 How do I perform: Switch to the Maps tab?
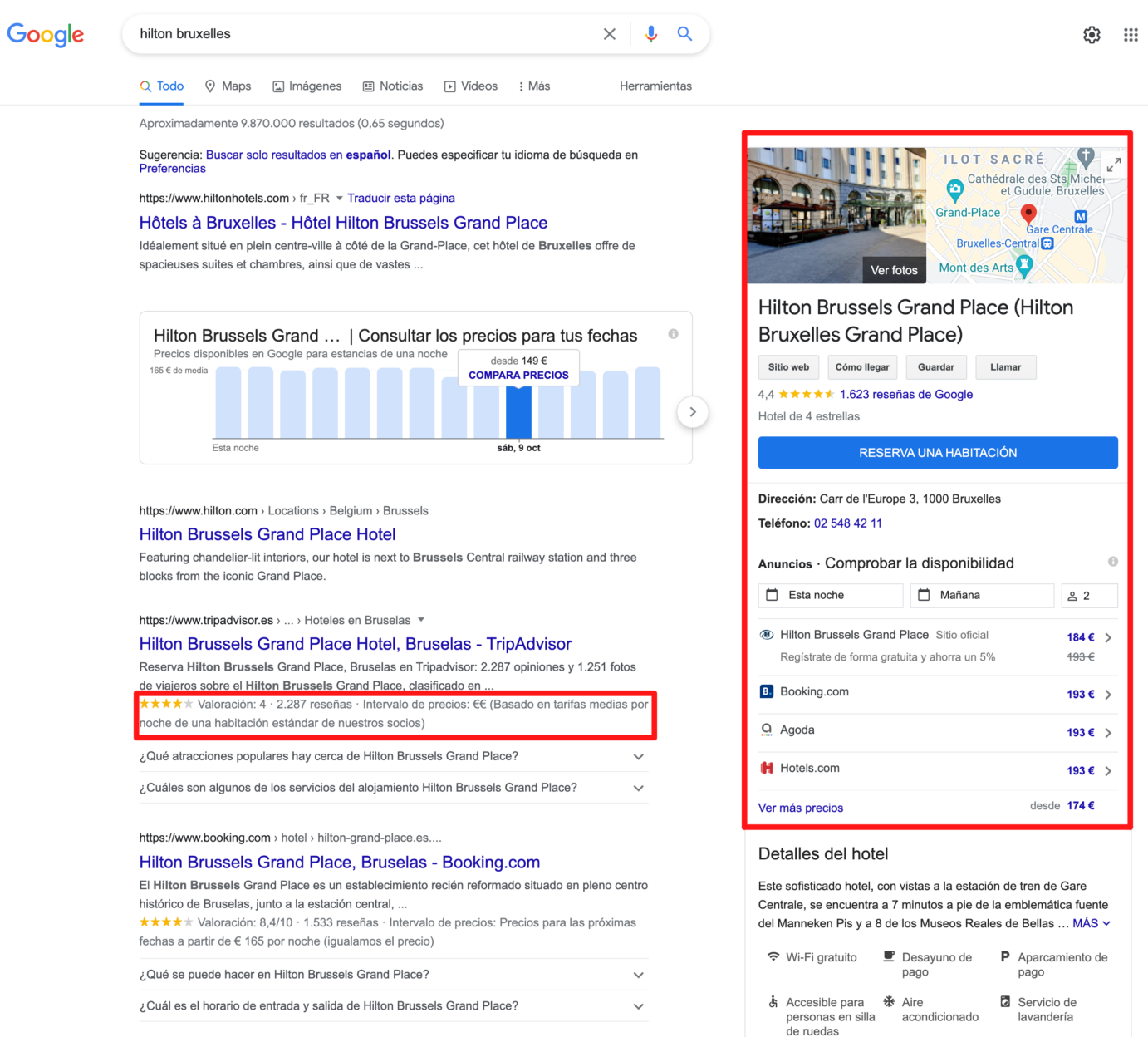(228, 86)
